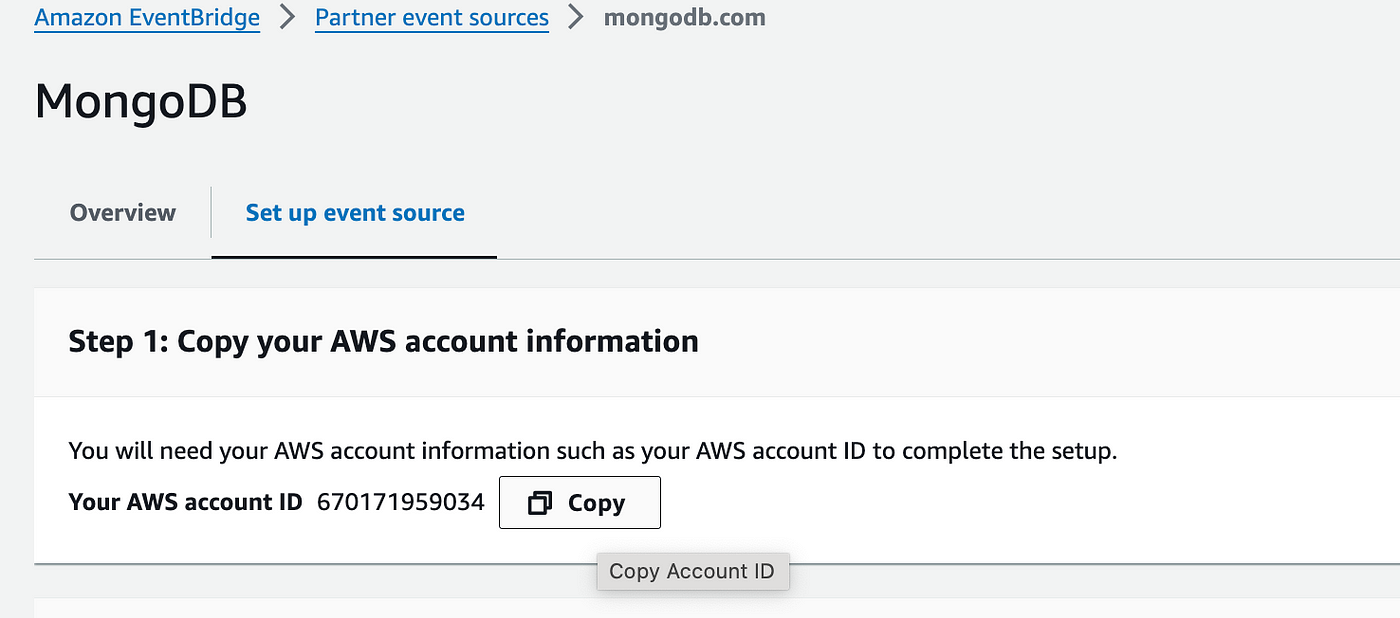Click the Copy Account ID tooltip
Image resolution: width=1400 pixels, height=618 pixels.
pyautogui.click(x=693, y=571)
